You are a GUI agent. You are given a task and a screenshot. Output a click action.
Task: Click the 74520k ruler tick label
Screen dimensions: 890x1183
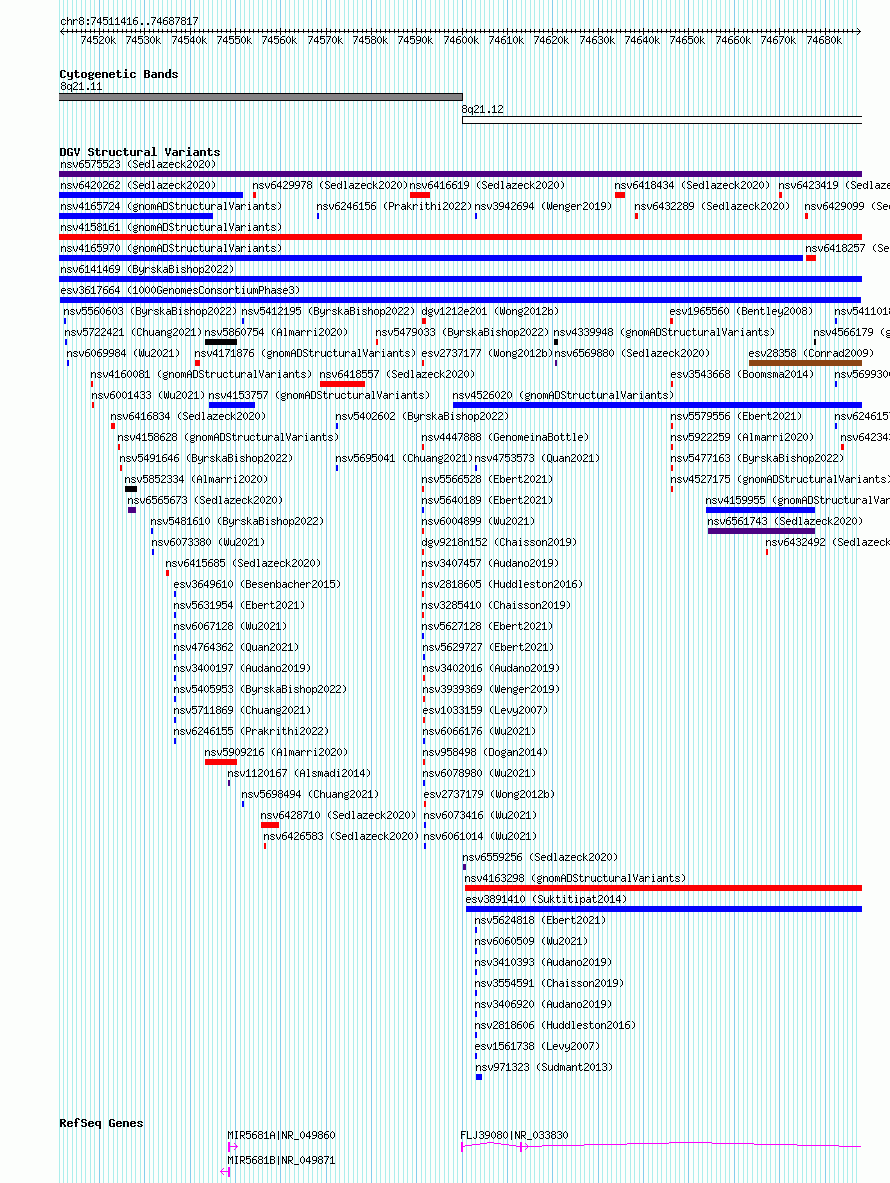[x=98, y=41]
